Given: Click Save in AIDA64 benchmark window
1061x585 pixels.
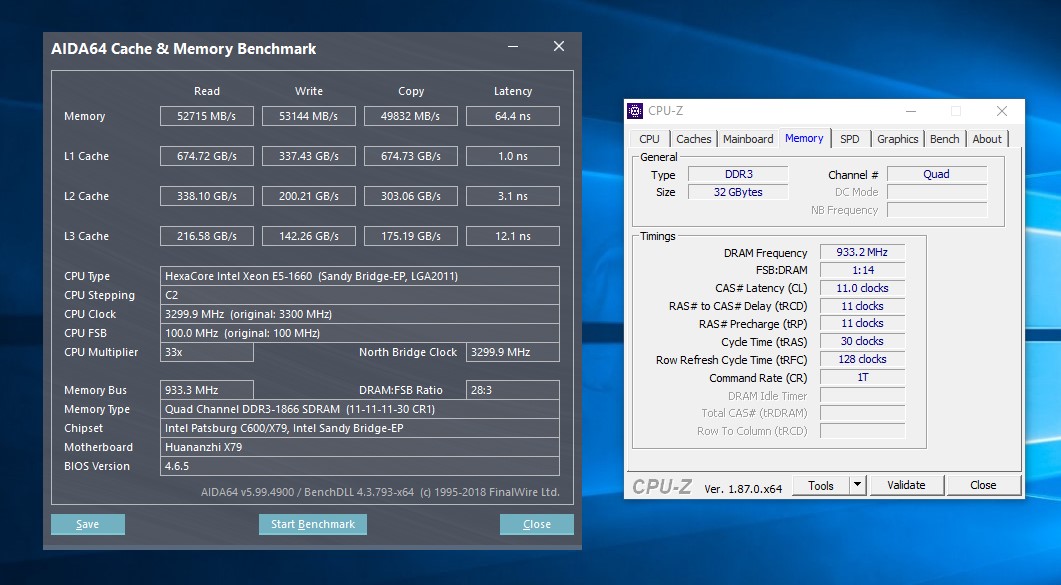Looking at the screenshot, I should (88, 524).
